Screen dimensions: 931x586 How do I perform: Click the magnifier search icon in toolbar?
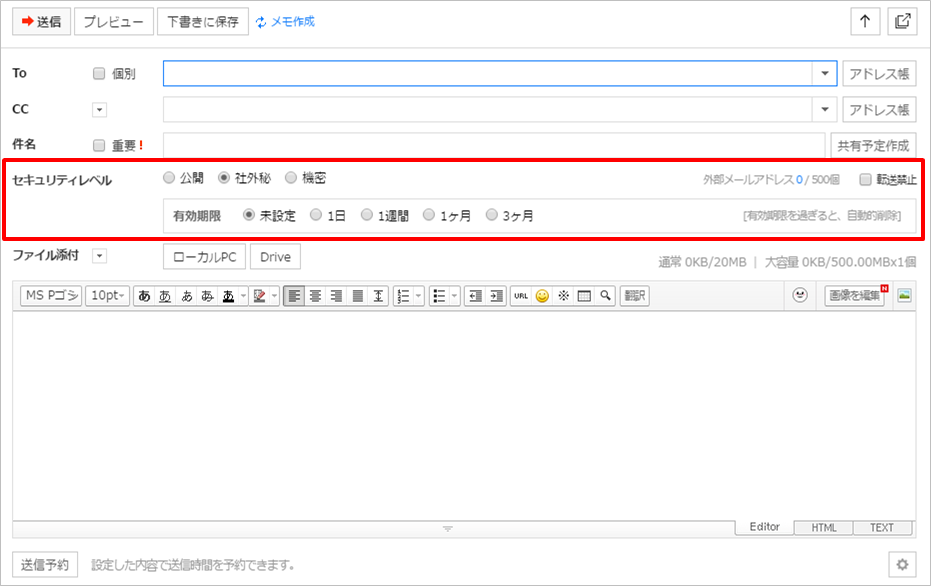604,296
